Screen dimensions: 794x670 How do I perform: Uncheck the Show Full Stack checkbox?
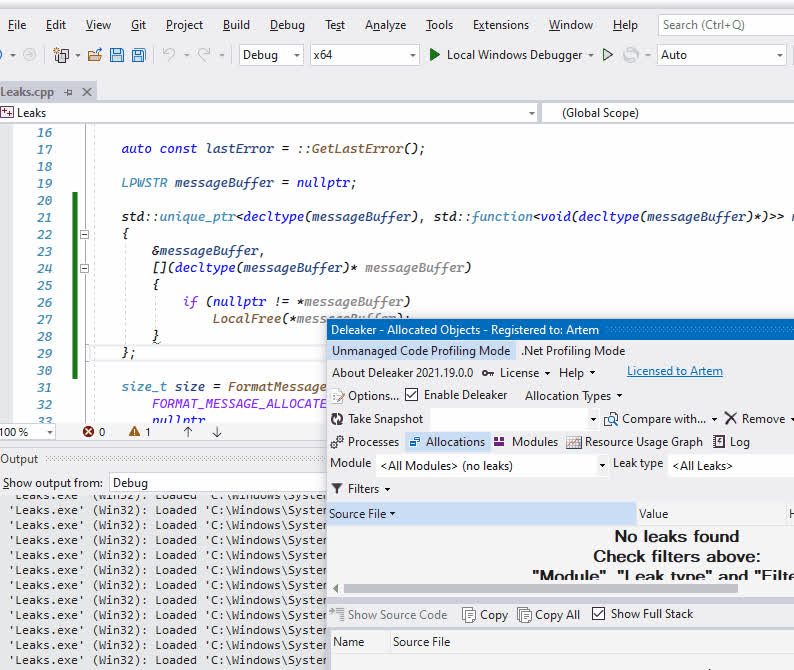[598, 614]
